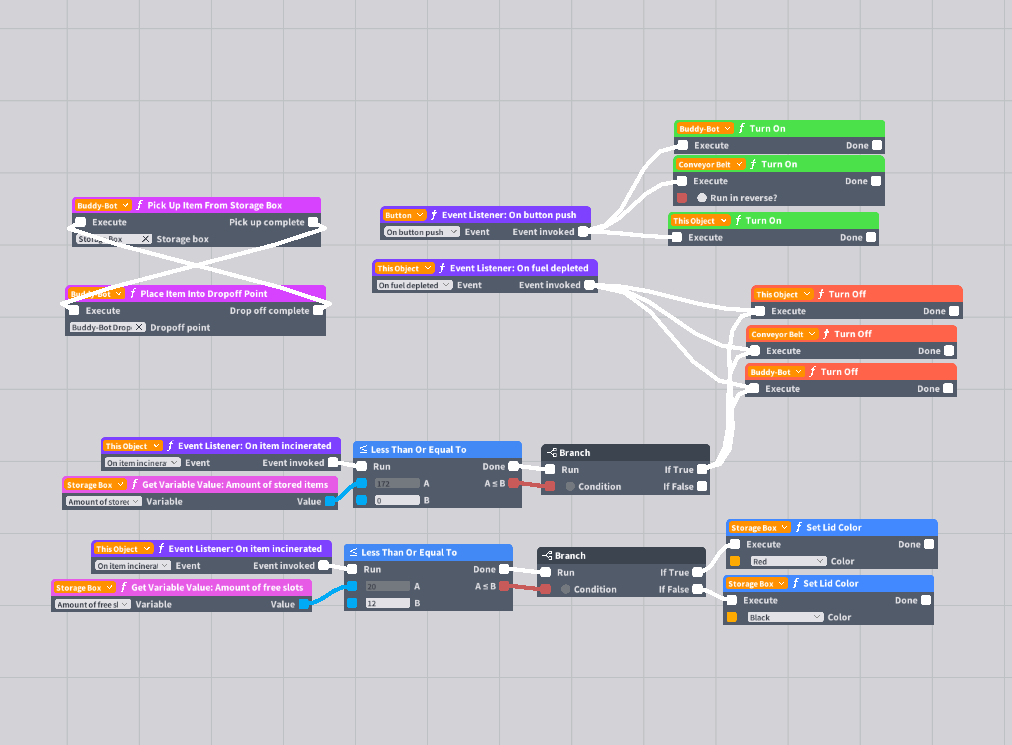1012x745 pixels.
Task: Click the Branch icon on lower Branch node
Action: pos(547,555)
